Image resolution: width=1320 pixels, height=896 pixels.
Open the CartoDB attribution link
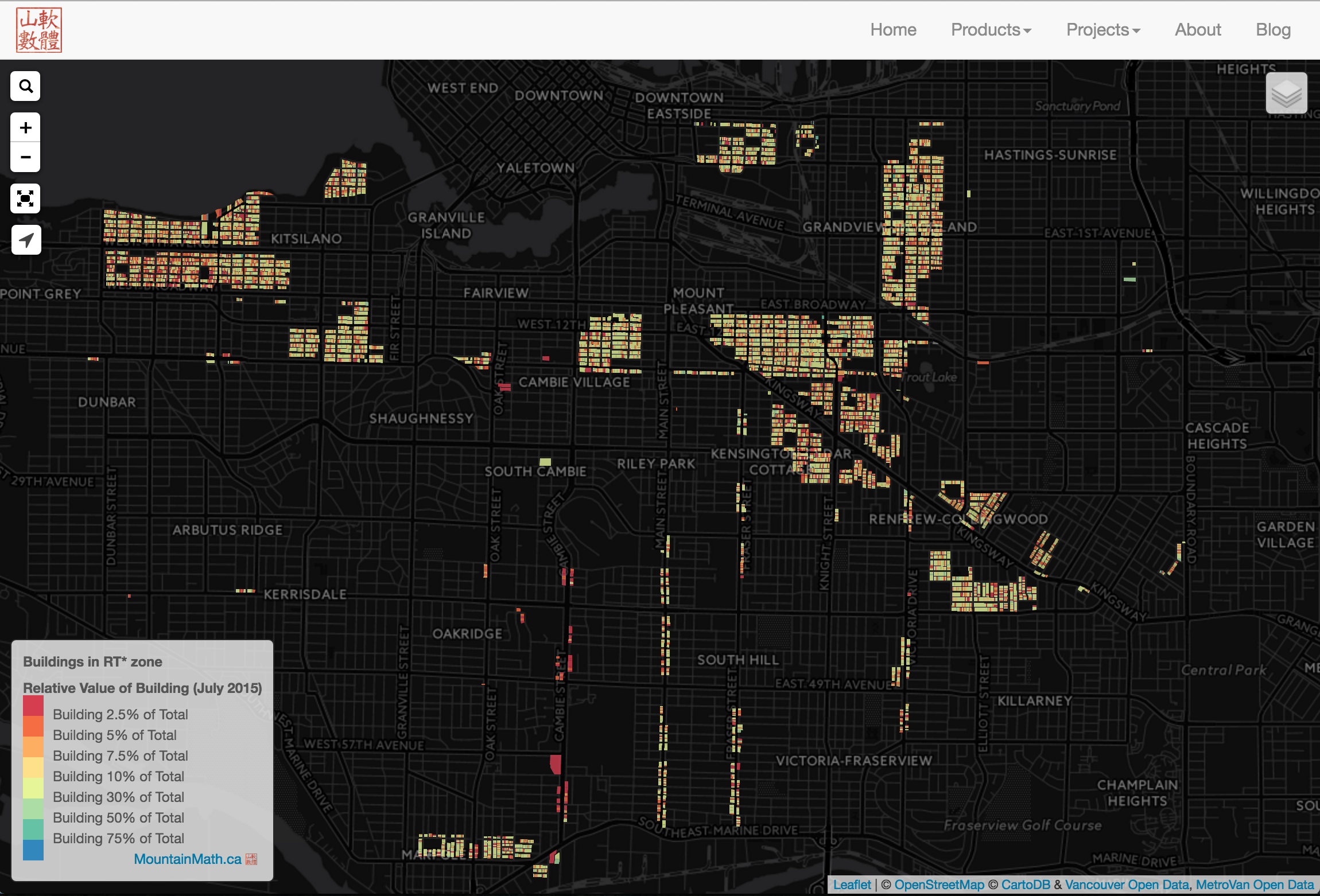tap(1026, 885)
